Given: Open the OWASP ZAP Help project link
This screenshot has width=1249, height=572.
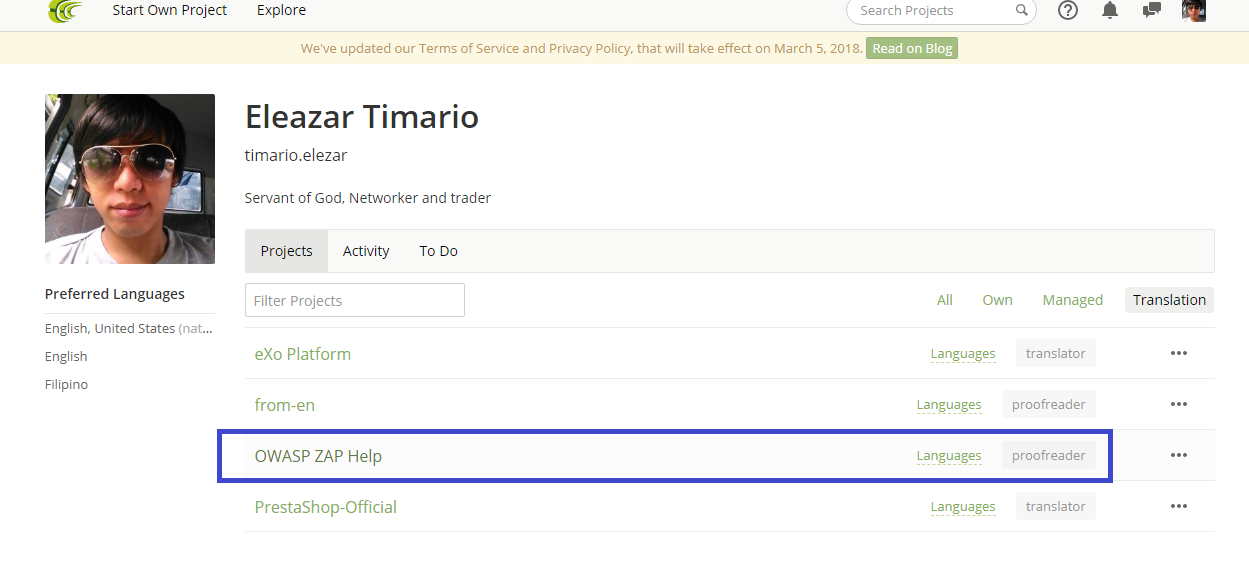Looking at the screenshot, I should (x=318, y=456).
